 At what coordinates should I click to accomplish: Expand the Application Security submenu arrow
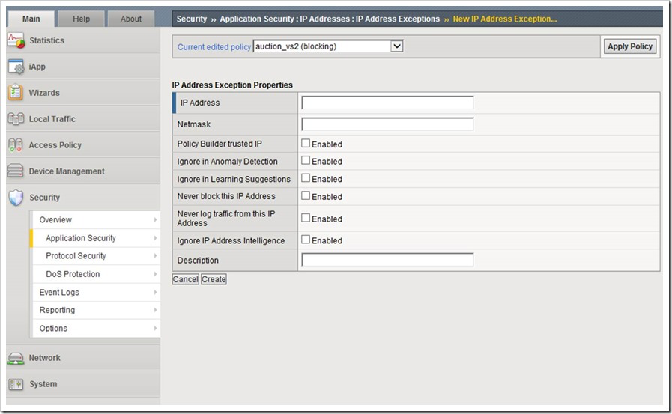point(155,238)
